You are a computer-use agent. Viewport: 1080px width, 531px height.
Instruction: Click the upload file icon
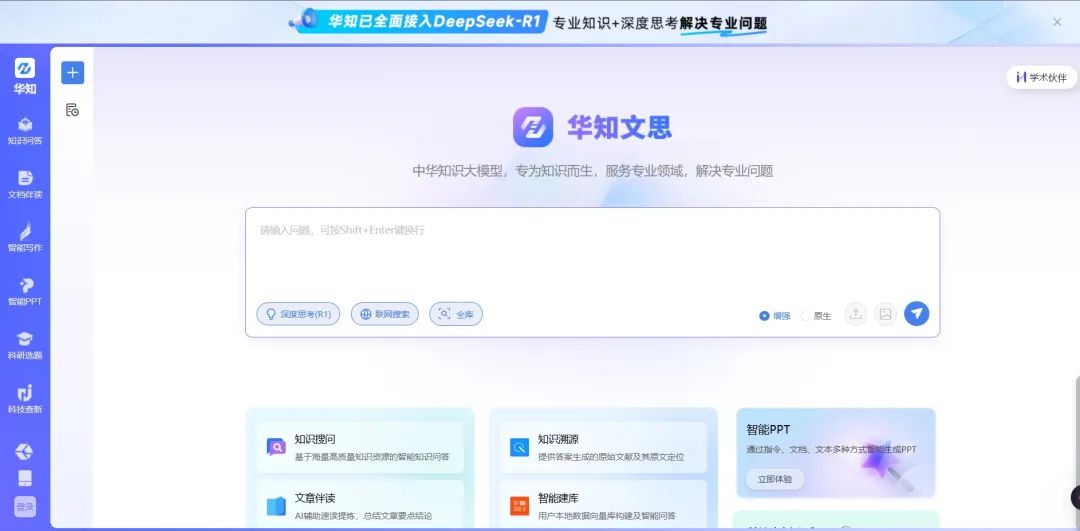(855, 314)
